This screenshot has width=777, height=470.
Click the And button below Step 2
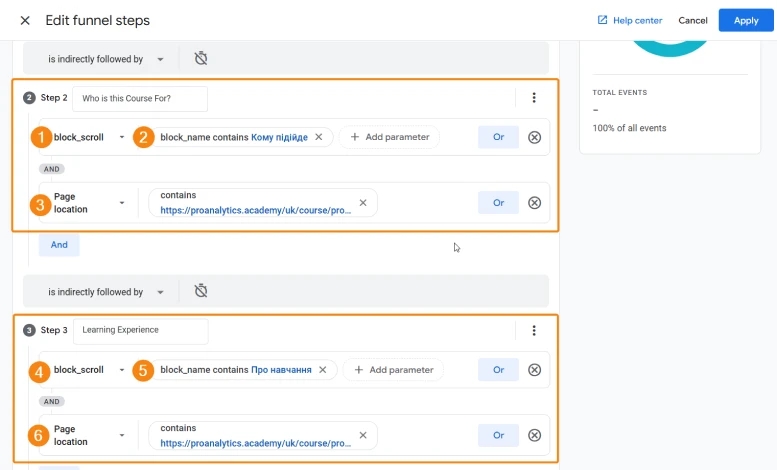pyautogui.click(x=59, y=245)
